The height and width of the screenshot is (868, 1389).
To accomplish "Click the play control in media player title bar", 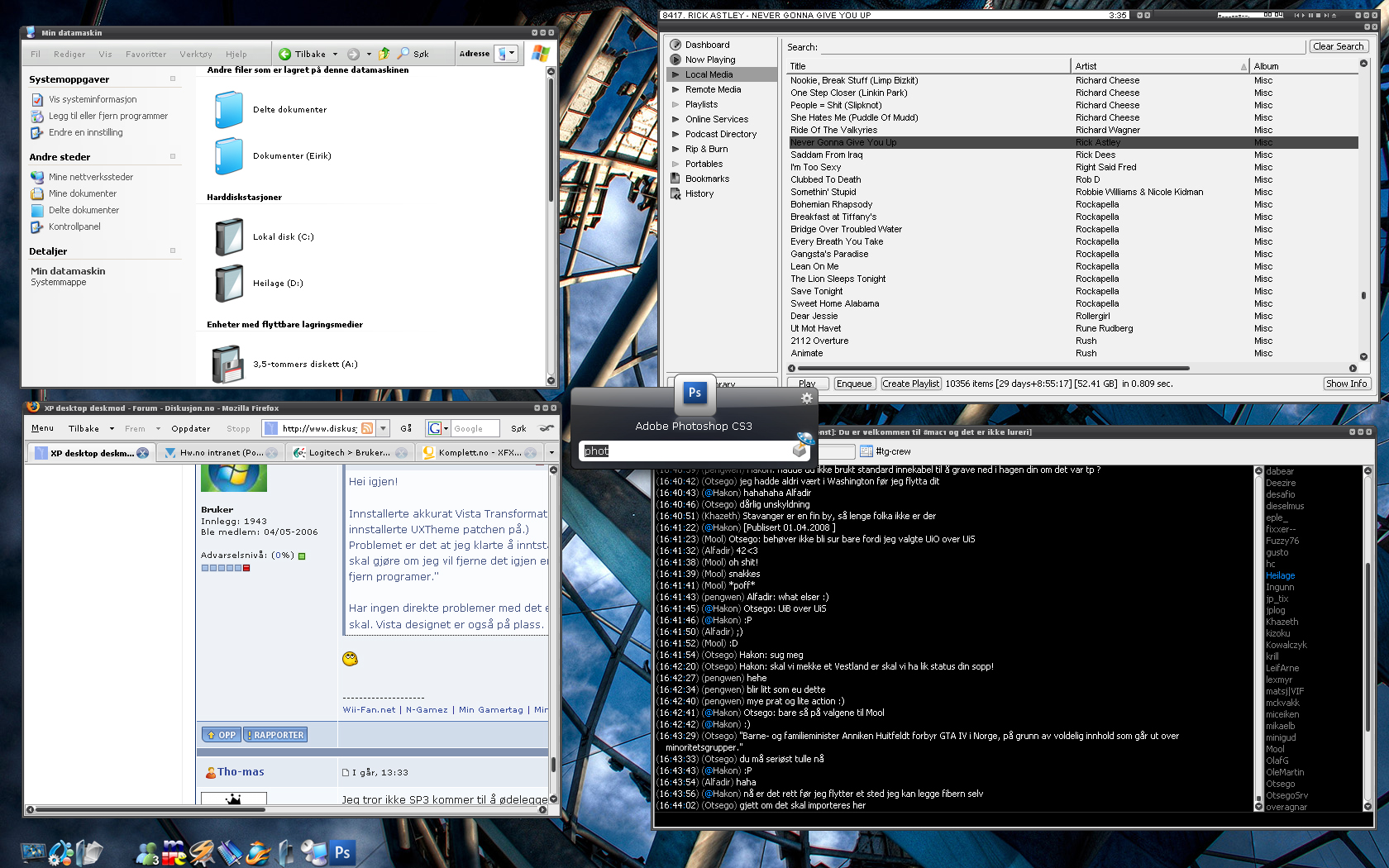I will coord(1303,15).
